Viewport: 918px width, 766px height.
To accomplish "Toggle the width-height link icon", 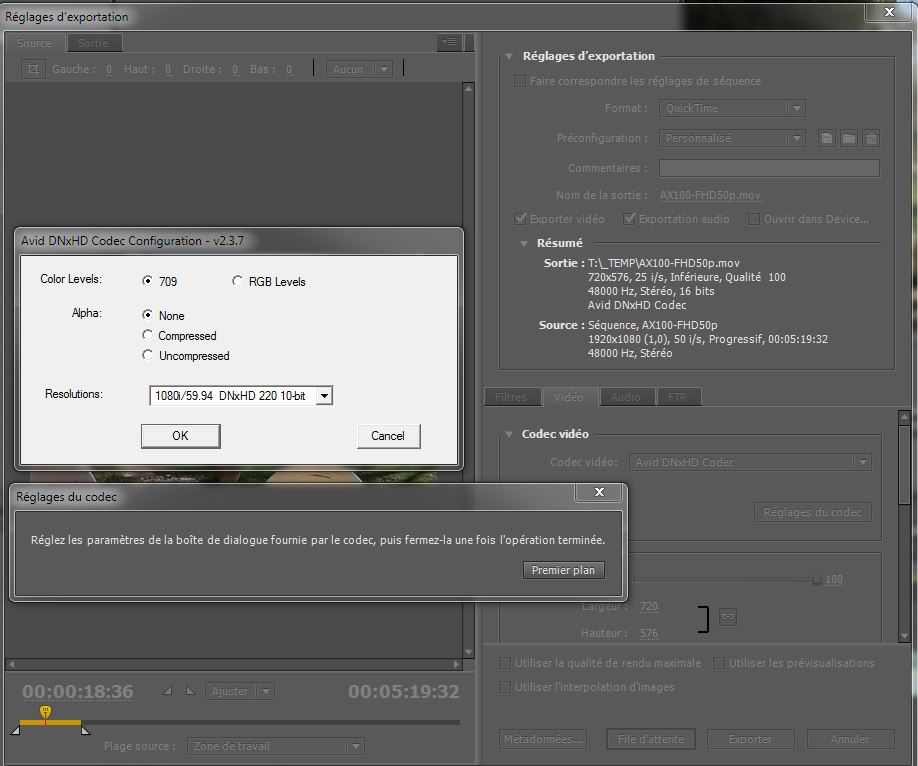I will pos(728,617).
